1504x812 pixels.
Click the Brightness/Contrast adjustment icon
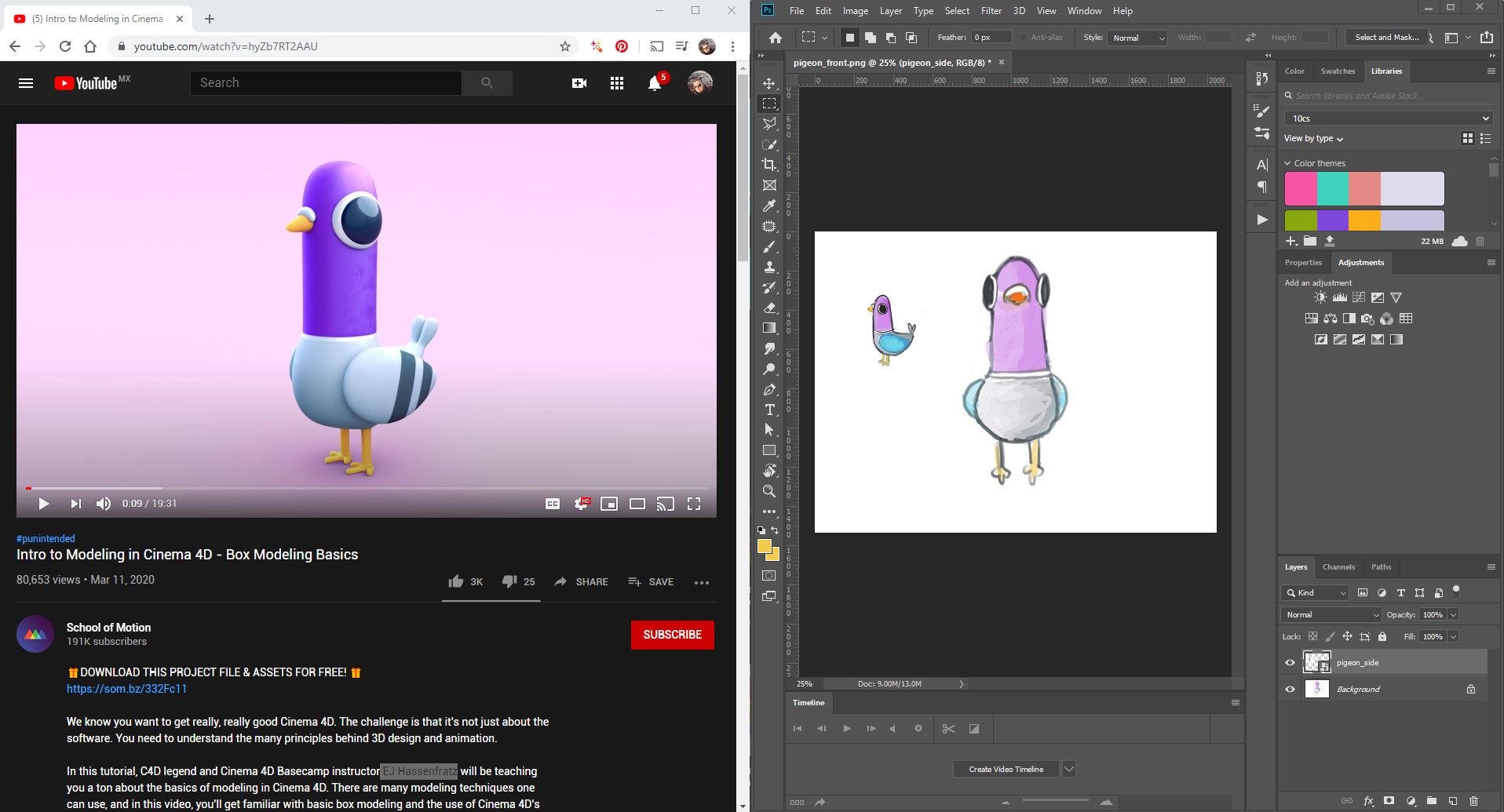[1320, 297]
